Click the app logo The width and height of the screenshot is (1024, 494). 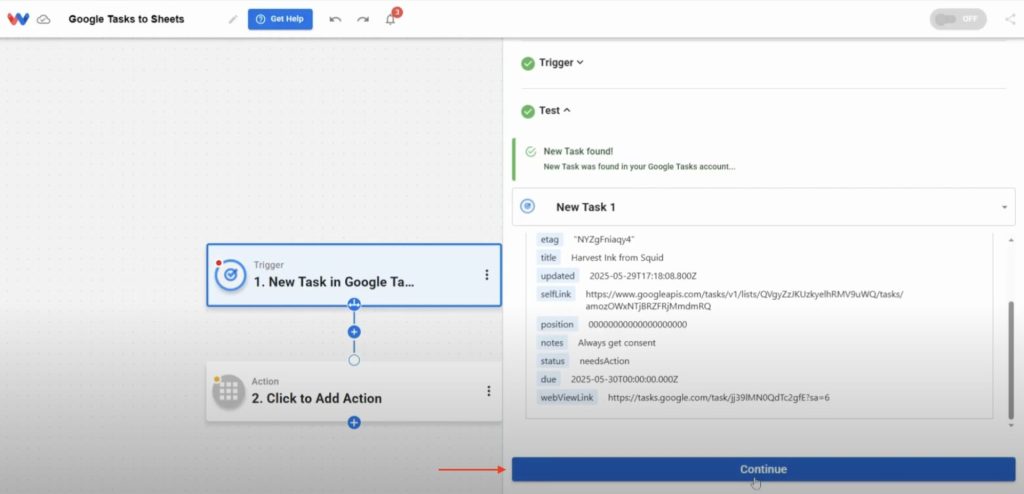click(18, 19)
